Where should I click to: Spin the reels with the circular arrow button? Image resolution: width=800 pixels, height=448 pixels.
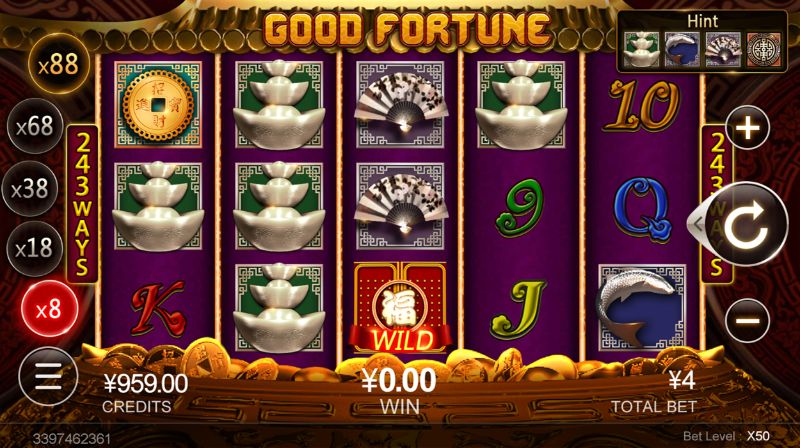pyautogui.click(x=748, y=225)
